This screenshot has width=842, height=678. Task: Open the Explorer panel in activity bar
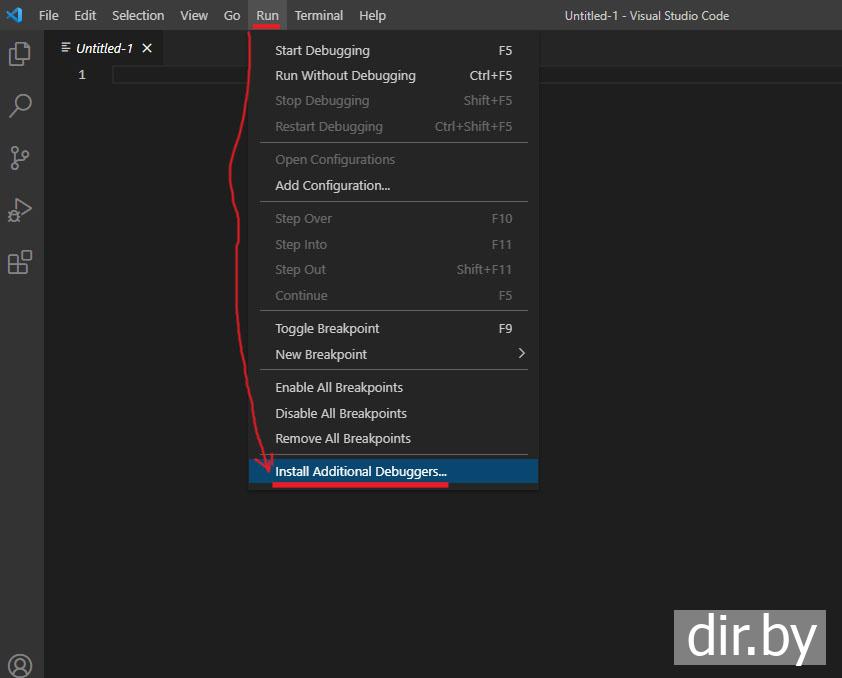click(20, 54)
